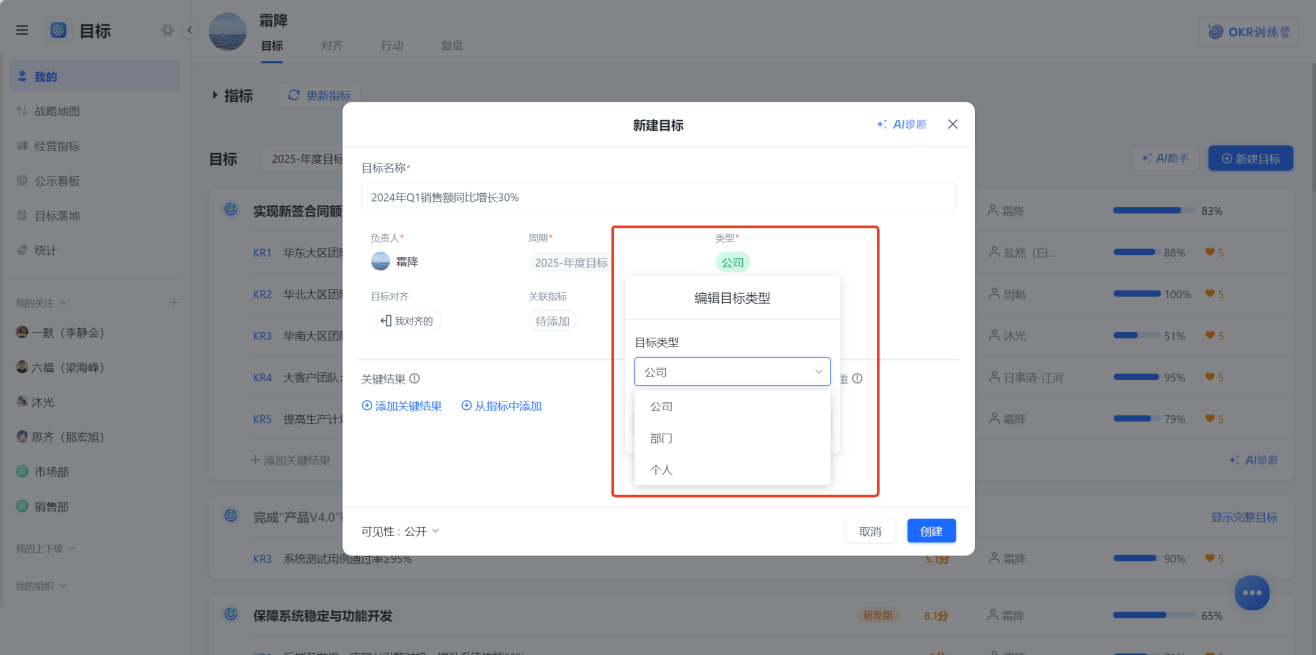The image size is (1316, 655).
Task: Expand the 指标 section triangle
Action: click(215, 95)
